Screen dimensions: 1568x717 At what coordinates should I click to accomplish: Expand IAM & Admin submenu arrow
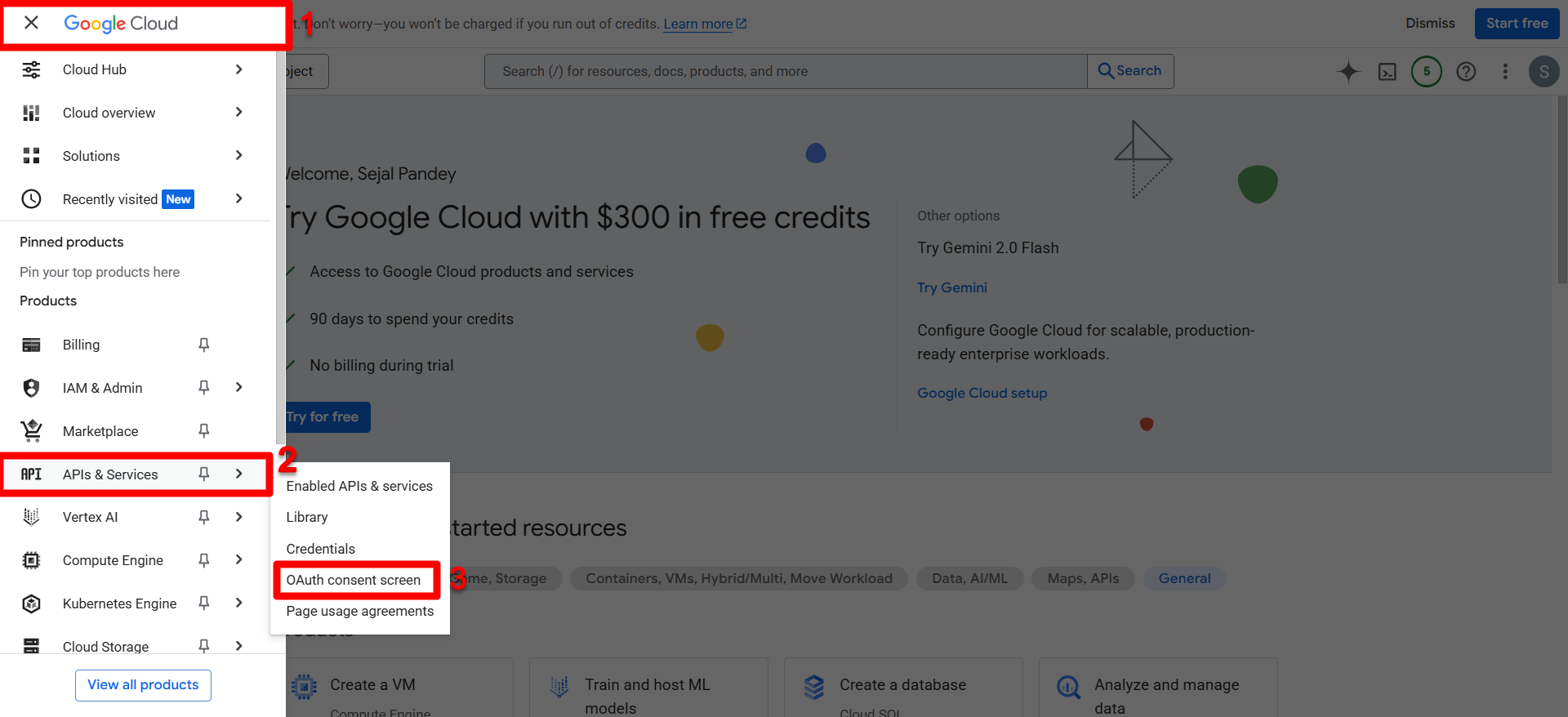(x=238, y=387)
